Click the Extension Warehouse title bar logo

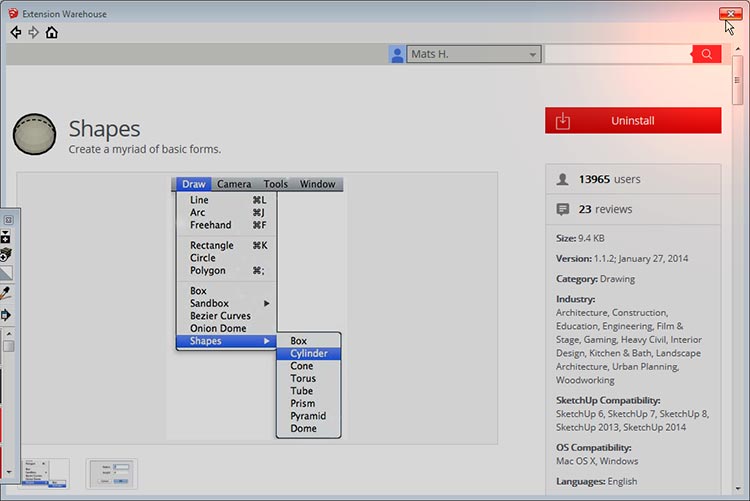(13, 13)
